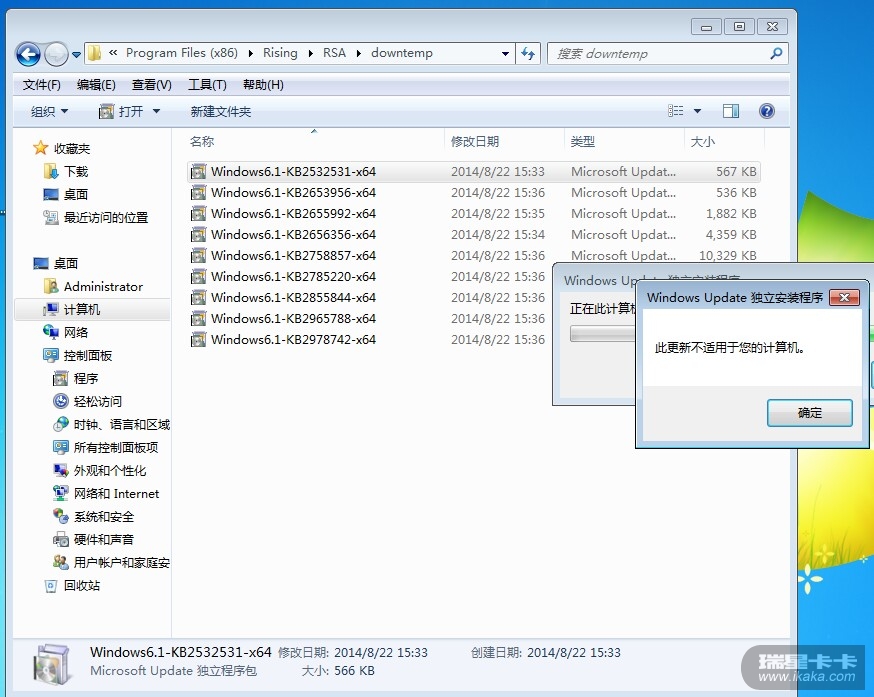Open the 组织 dropdown
Image resolution: width=874 pixels, height=697 pixels.
click(x=49, y=112)
